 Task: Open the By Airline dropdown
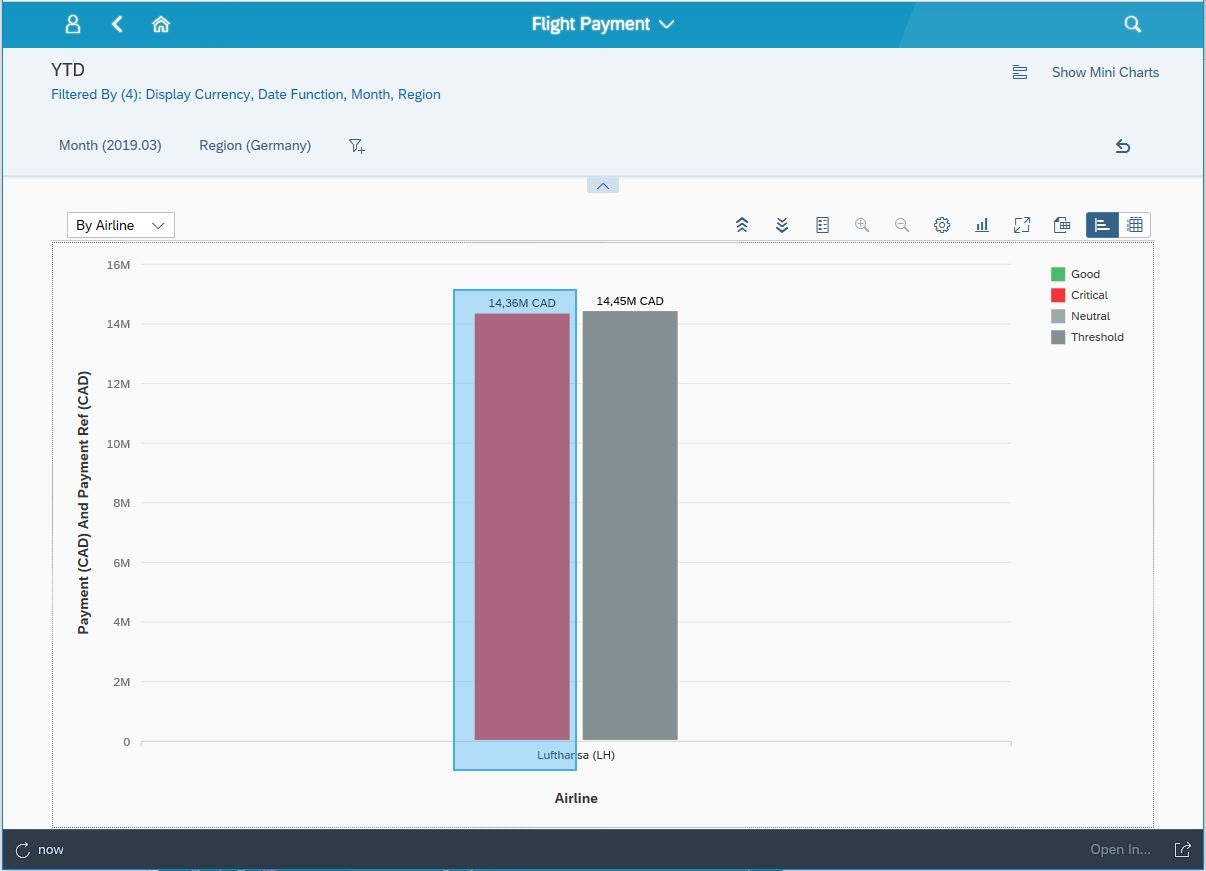coord(120,225)
